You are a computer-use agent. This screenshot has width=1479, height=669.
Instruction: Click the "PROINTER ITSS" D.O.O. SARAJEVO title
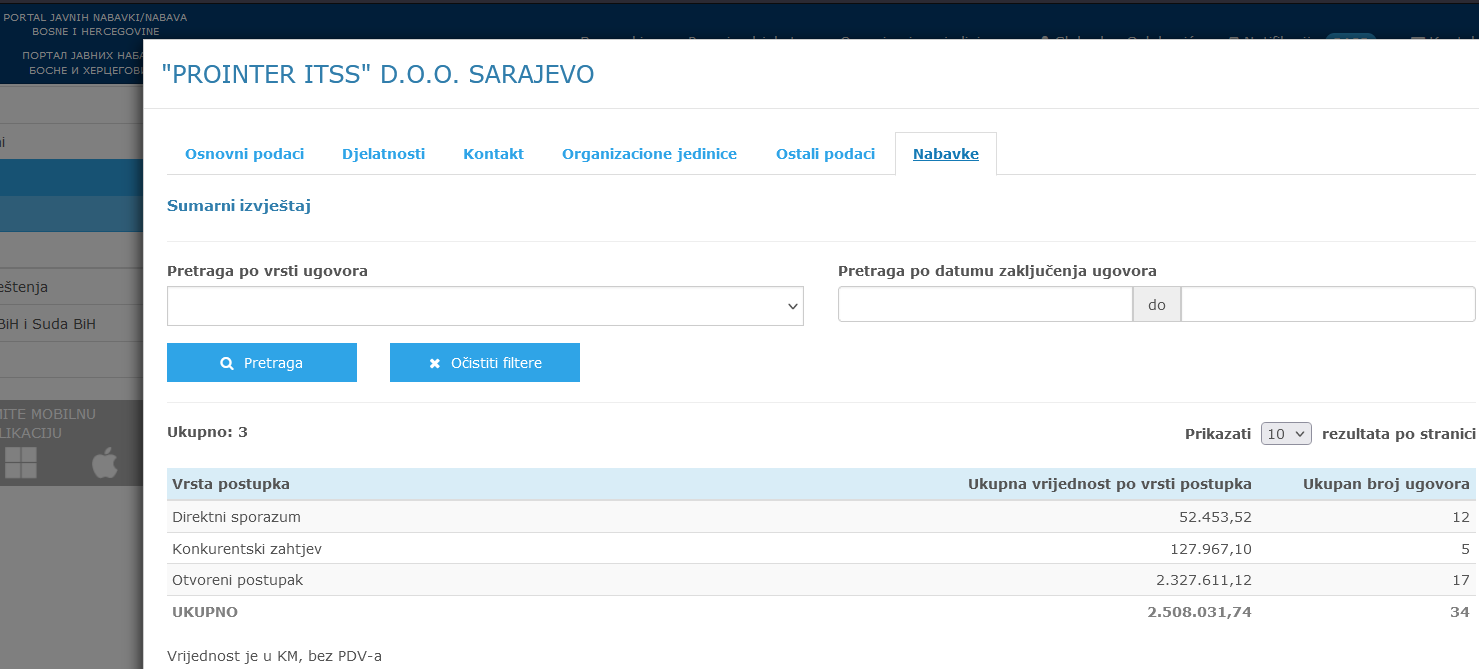[x=377, y=74]
